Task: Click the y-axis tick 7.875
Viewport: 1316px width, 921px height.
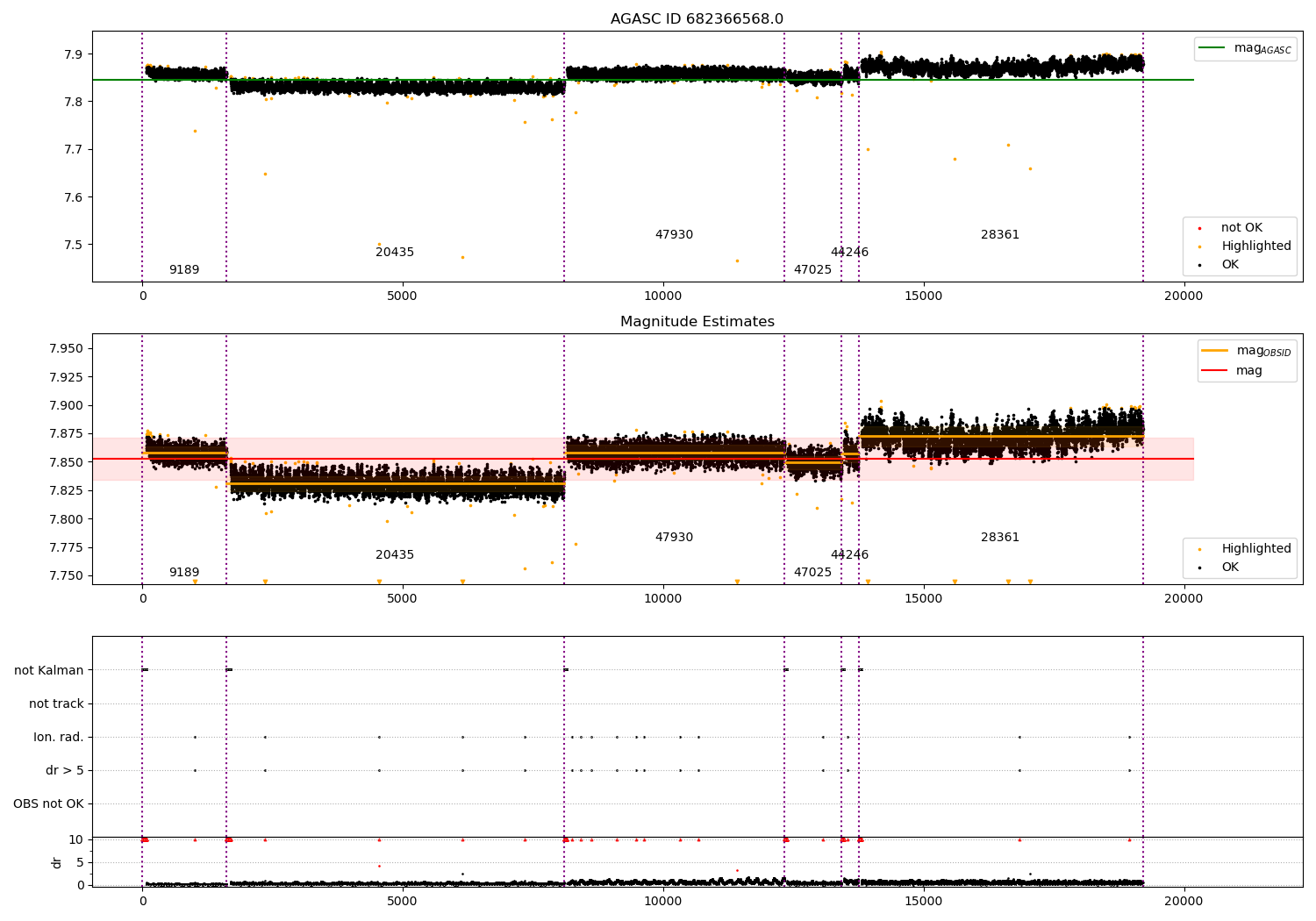Action: pos(66,434)
